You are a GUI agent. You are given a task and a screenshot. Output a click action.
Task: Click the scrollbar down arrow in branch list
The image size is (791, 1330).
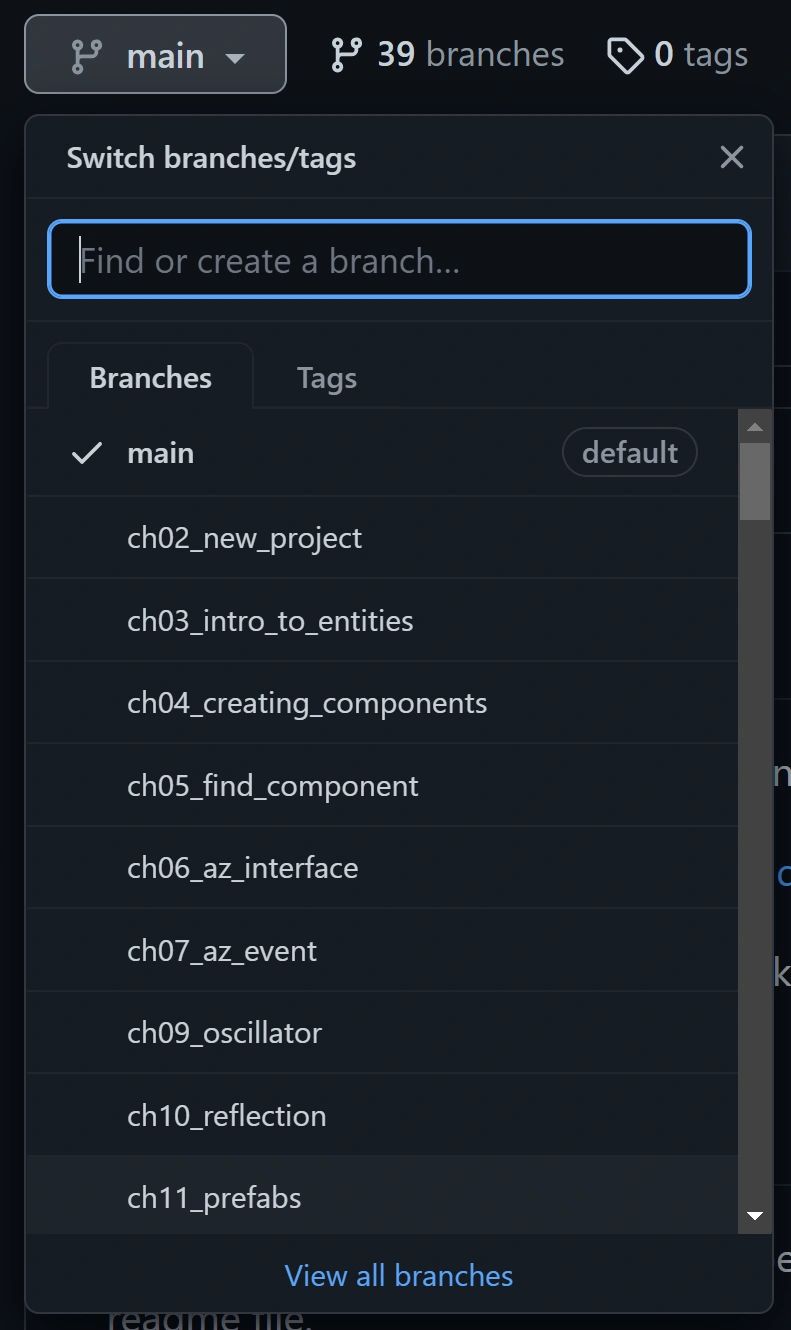755,1216
